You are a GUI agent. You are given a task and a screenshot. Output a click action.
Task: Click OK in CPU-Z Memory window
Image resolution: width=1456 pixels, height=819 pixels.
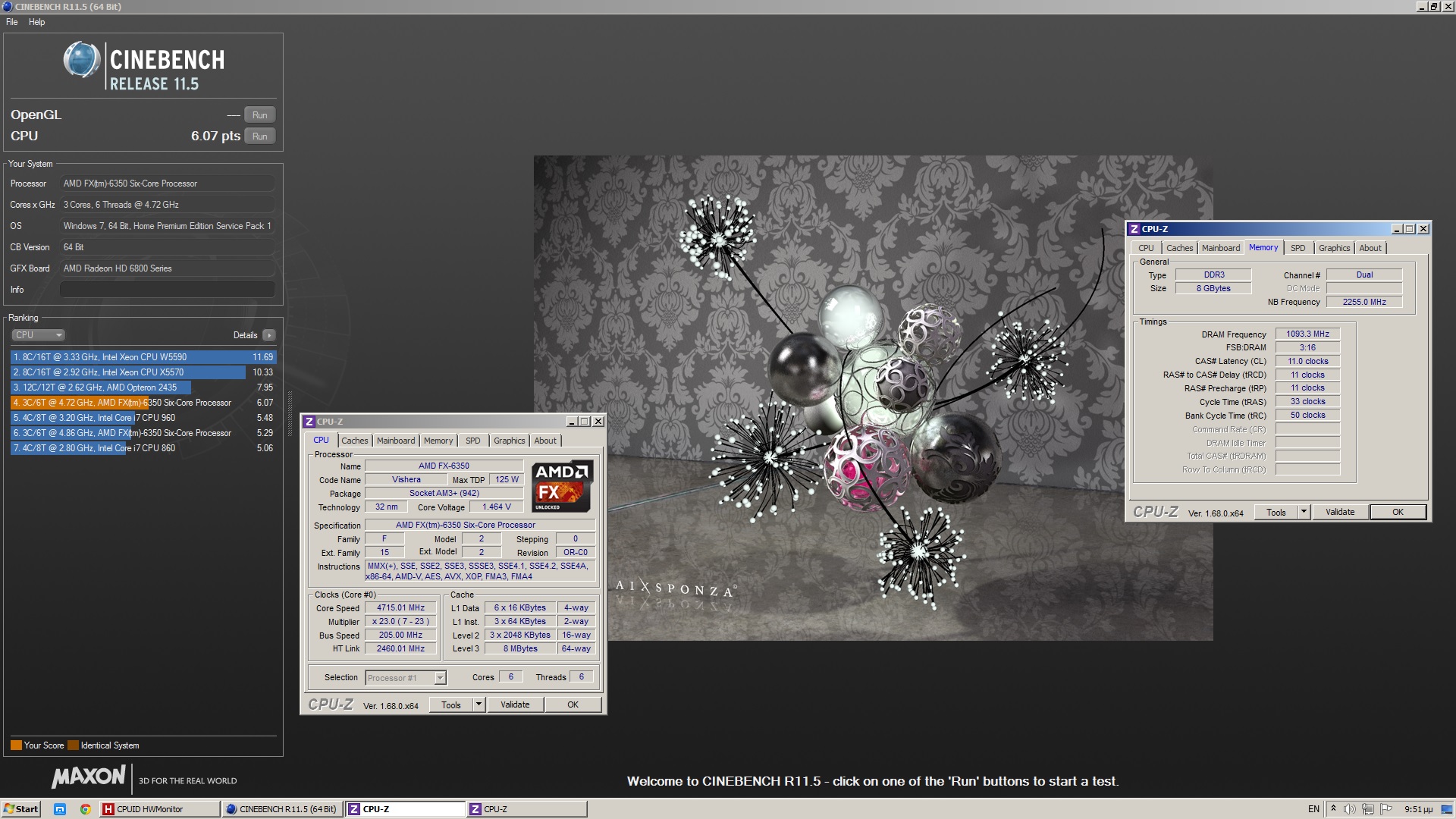point(1398,513)
